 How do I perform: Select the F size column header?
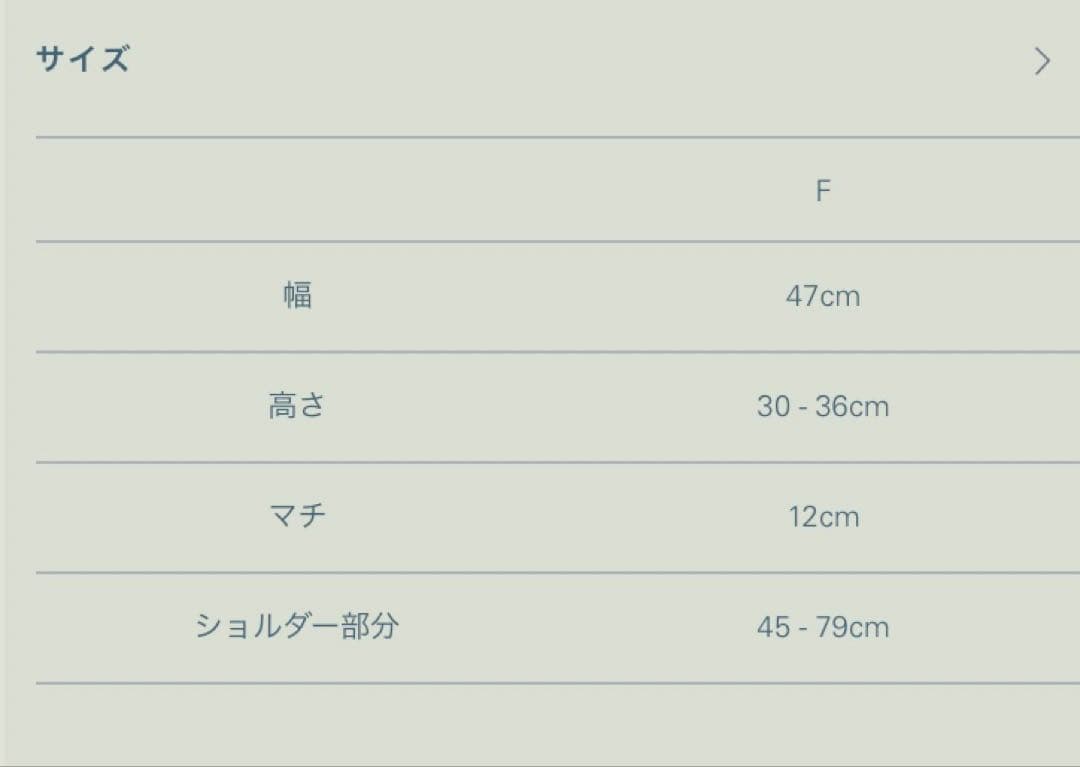[x=824, y=188]
